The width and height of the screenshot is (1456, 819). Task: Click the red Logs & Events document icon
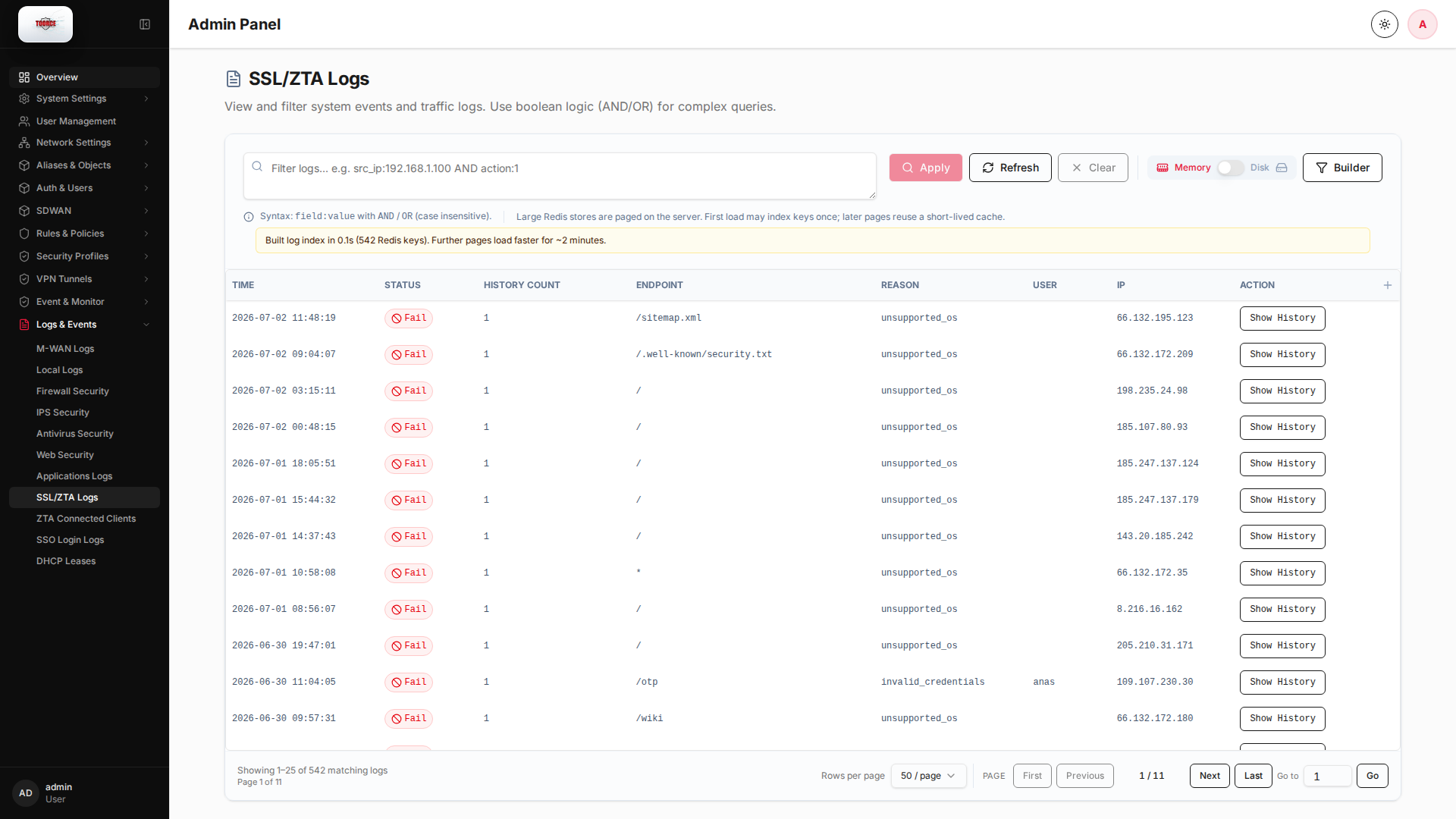[24, 325]
